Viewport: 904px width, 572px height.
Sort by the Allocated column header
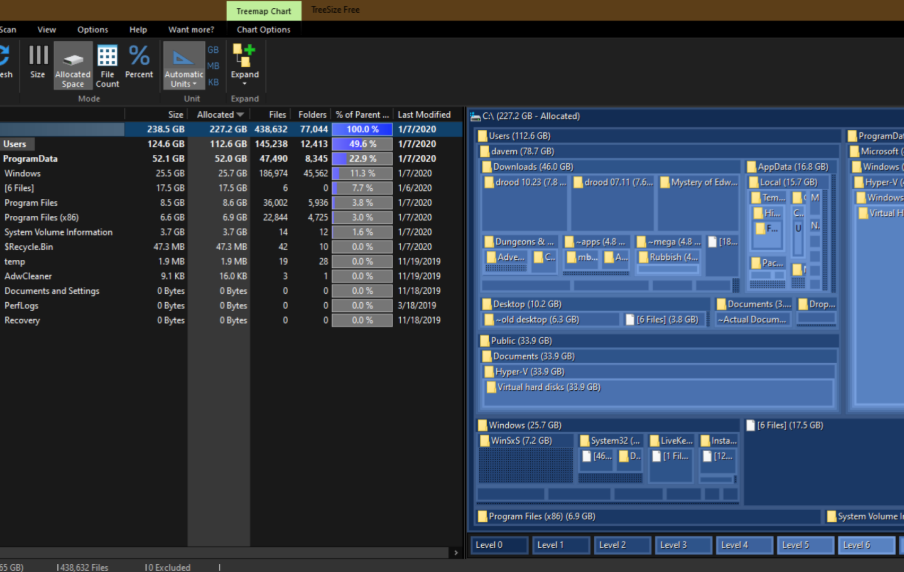click(x=218, y=115)
